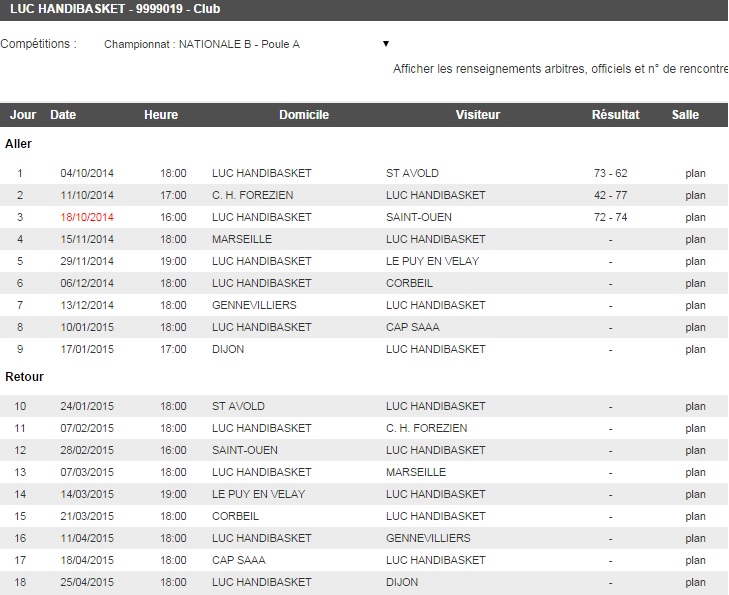Click the Résultat column header
729x595 pixels.
(x=616, y=115)
